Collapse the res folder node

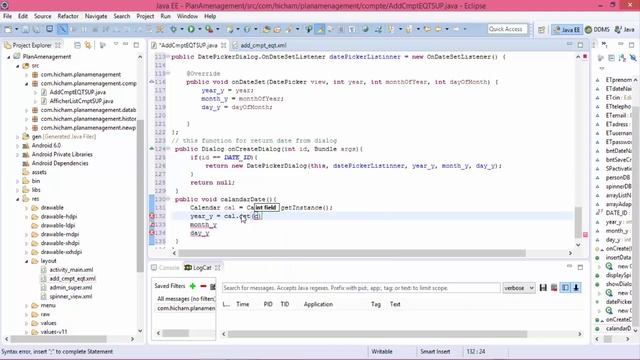tap(18, 199)
